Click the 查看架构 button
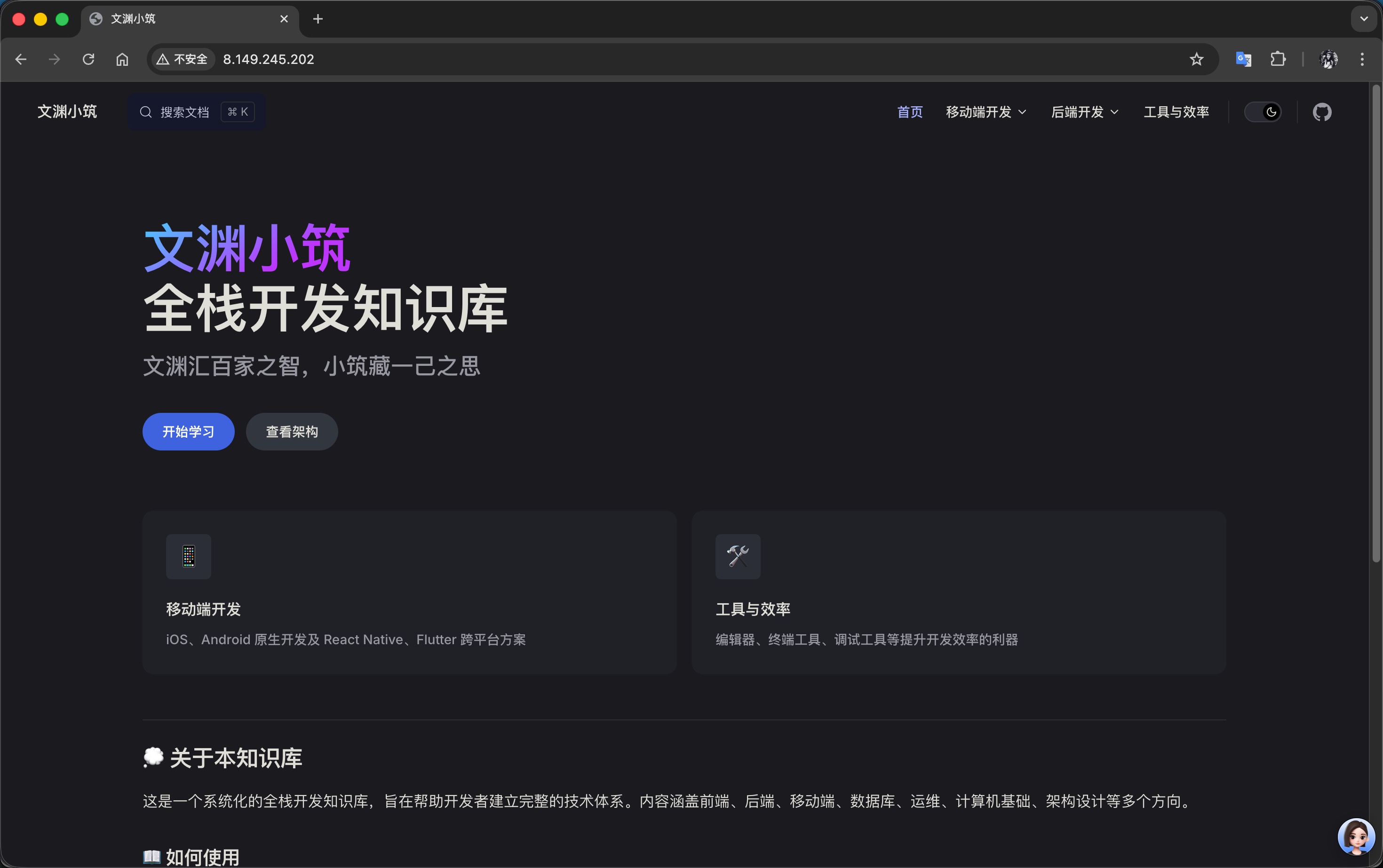Viewport: 1383px width, 868px height. [x=292, y=431]
